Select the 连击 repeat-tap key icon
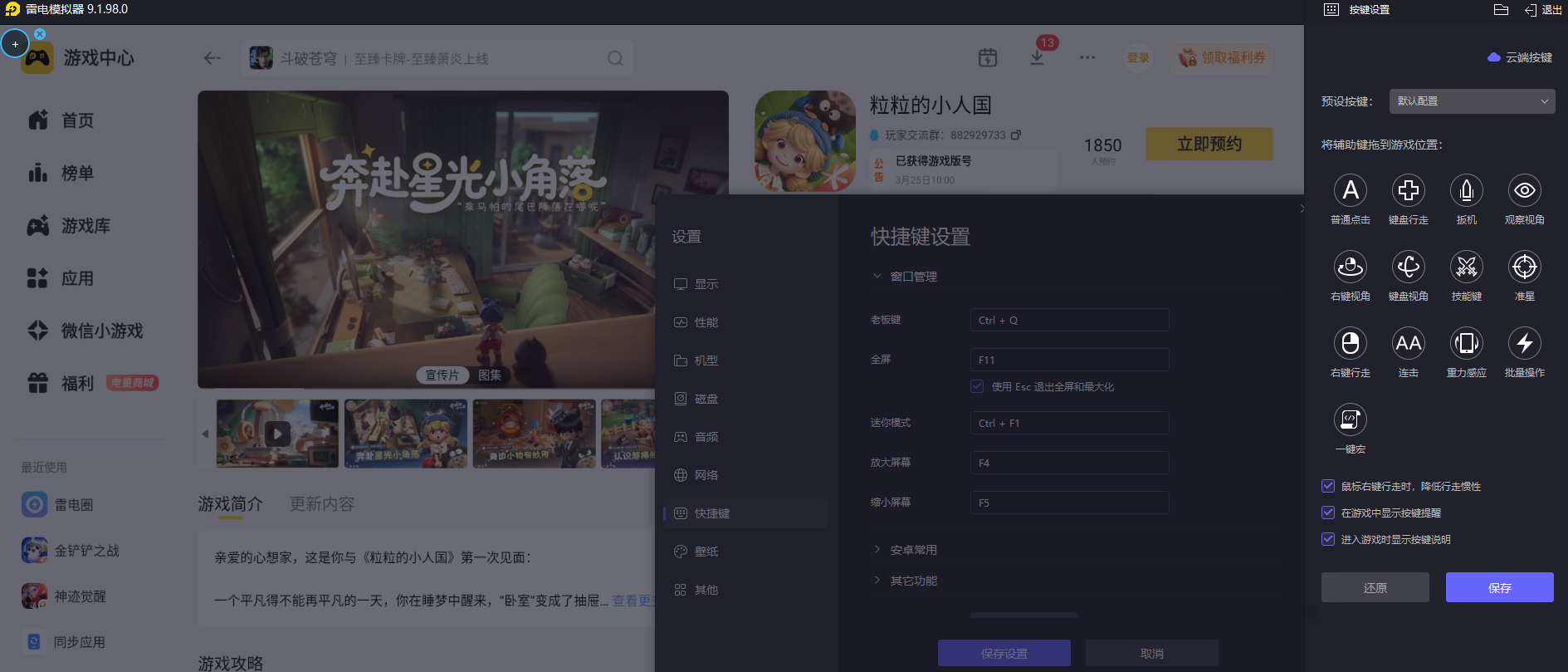Viewport: 1568px width, 672px height. (x=1409, y=343)
